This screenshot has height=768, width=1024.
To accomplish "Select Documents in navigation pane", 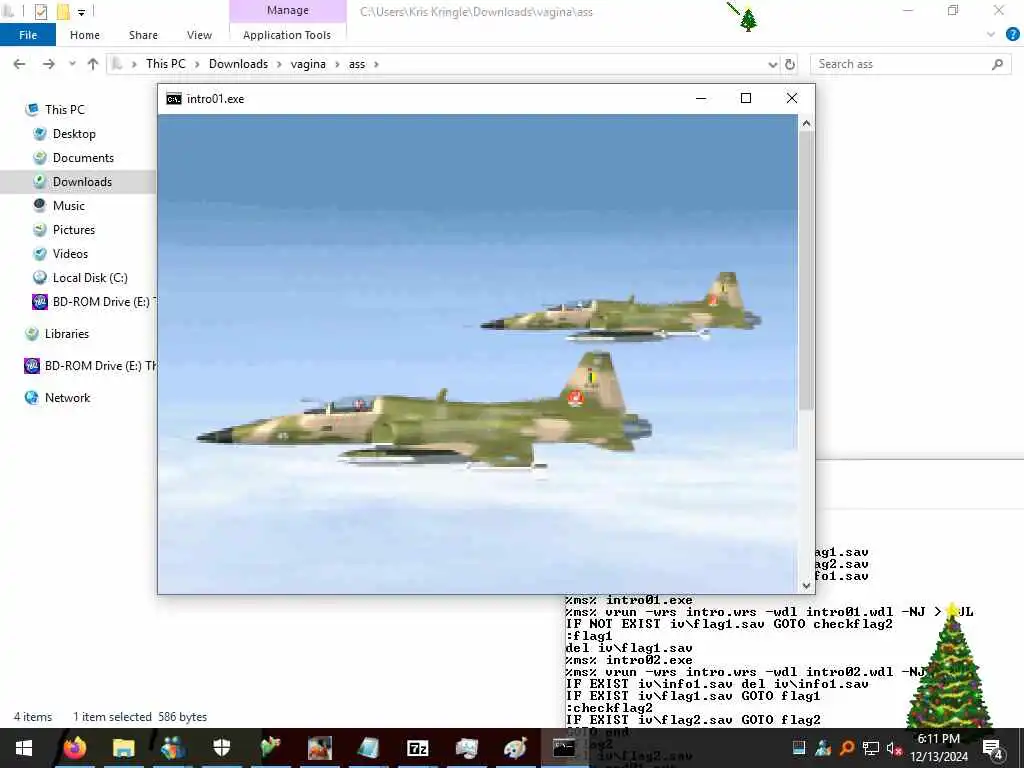I will pos(83,158).
